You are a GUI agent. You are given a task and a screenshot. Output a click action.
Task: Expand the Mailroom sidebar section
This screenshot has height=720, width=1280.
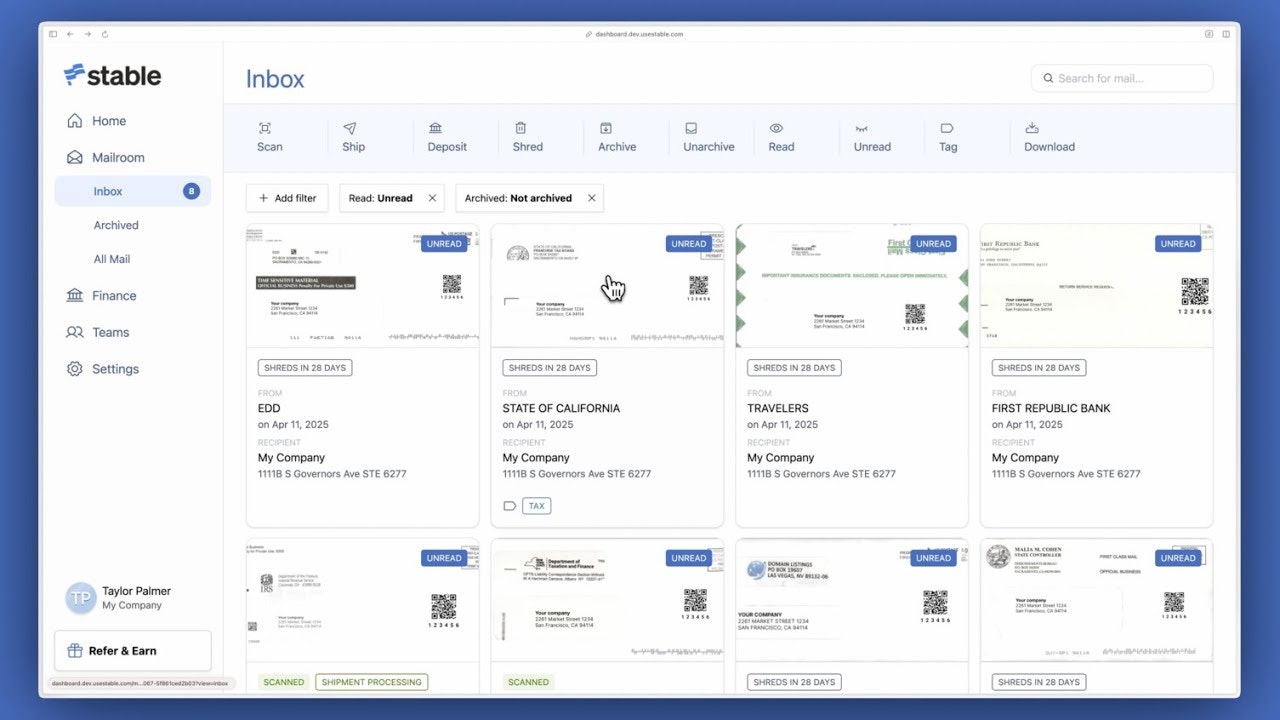[118, 157]
